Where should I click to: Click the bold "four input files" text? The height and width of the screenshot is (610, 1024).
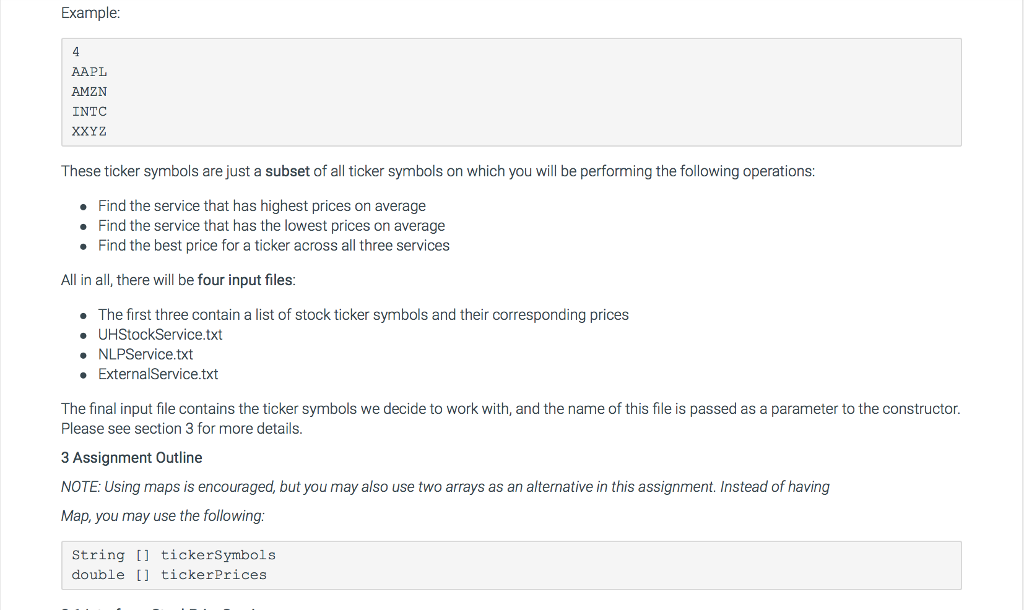[x=246, y=280]
